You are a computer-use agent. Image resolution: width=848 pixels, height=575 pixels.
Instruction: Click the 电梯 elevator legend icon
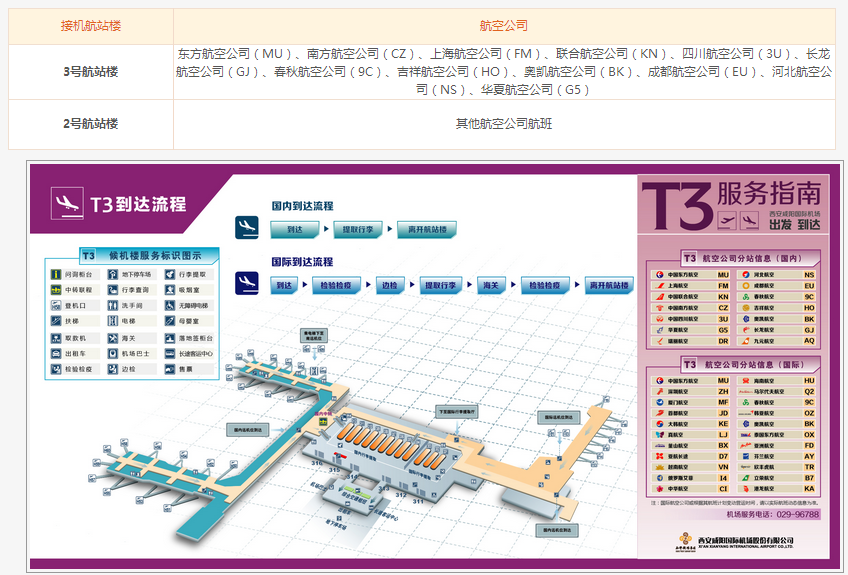click(112, 321)
